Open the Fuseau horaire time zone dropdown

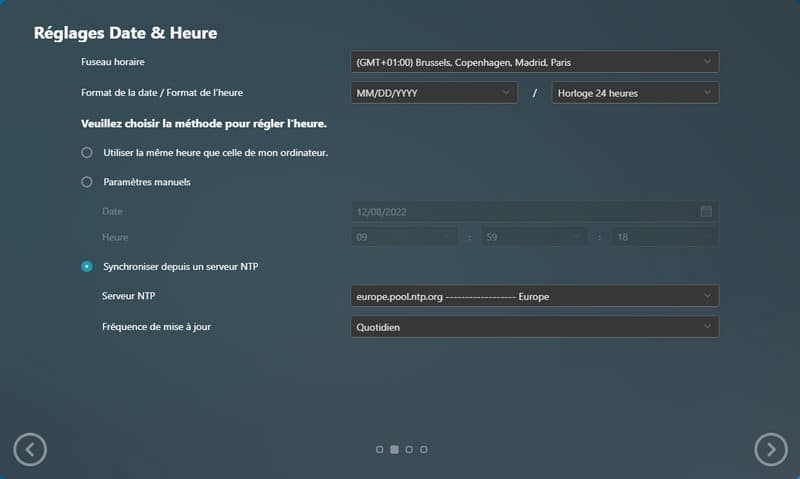pyautogui.click(x=534, y=62)
